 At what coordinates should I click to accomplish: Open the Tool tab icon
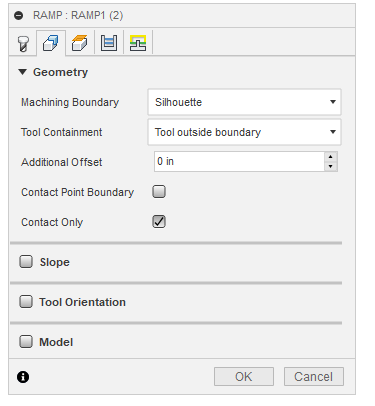pyautogui.click(x=23, y=43)
